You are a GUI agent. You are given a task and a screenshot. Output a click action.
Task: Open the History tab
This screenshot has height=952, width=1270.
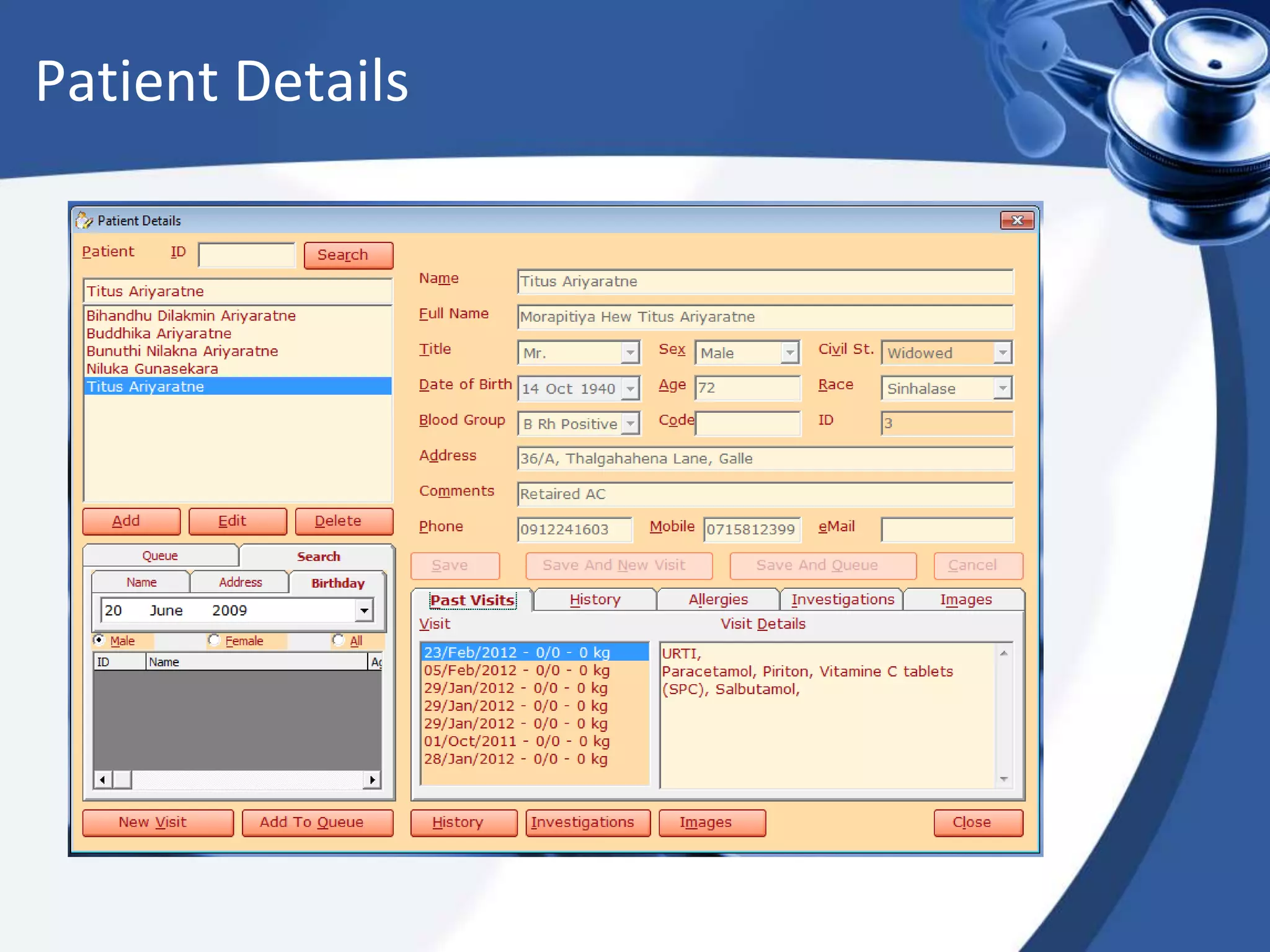click(x=595, y=599)
